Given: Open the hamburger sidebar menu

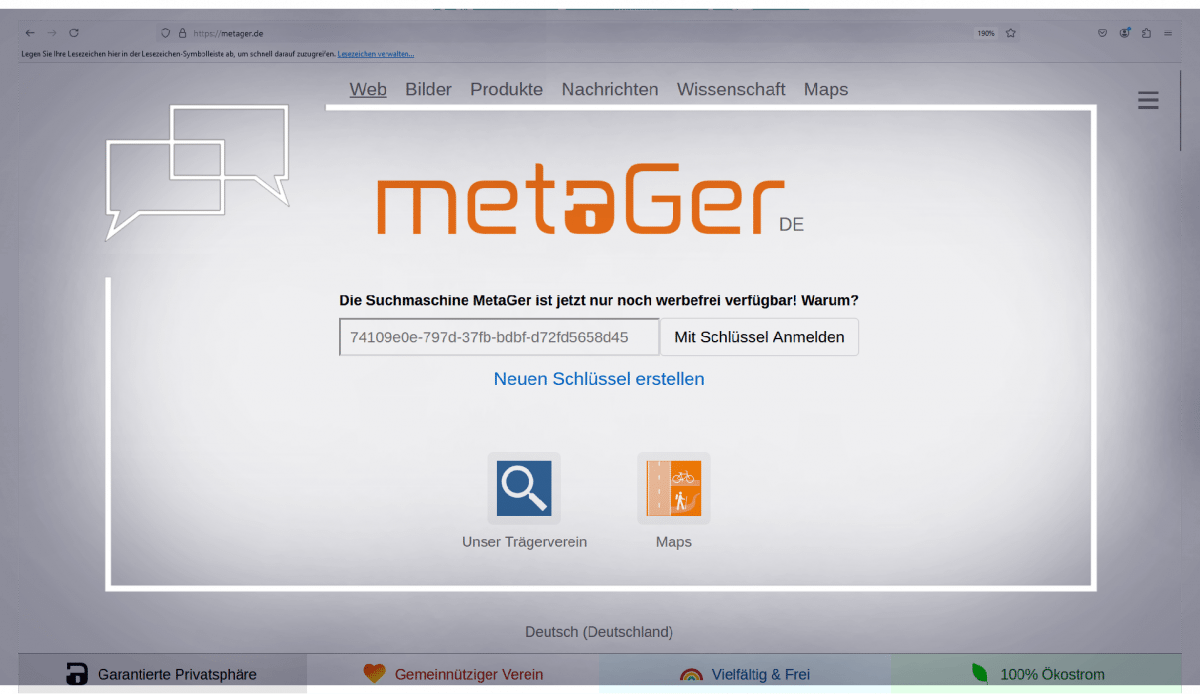Looking at the screenshot, I should pos(1148,100).
